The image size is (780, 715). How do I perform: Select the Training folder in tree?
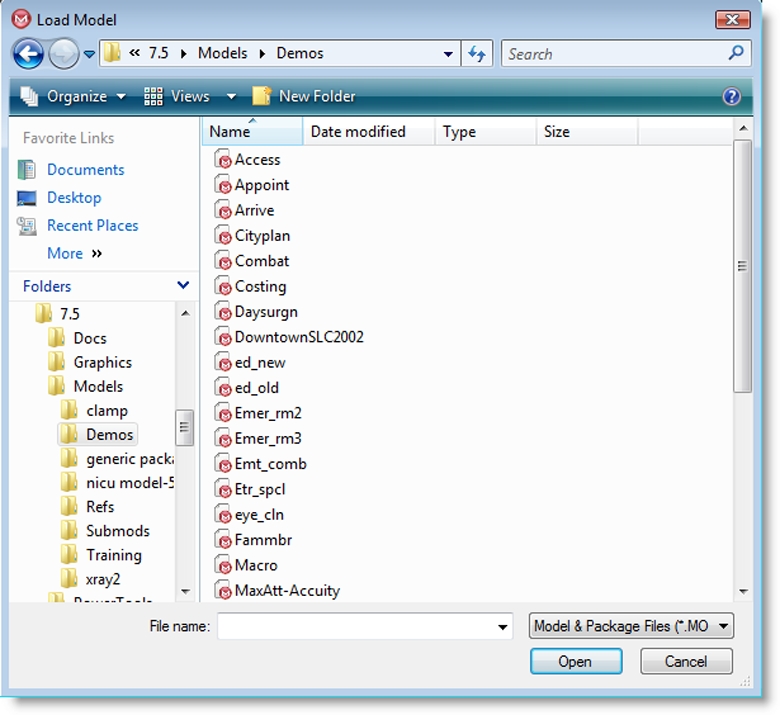click(113, 555)
